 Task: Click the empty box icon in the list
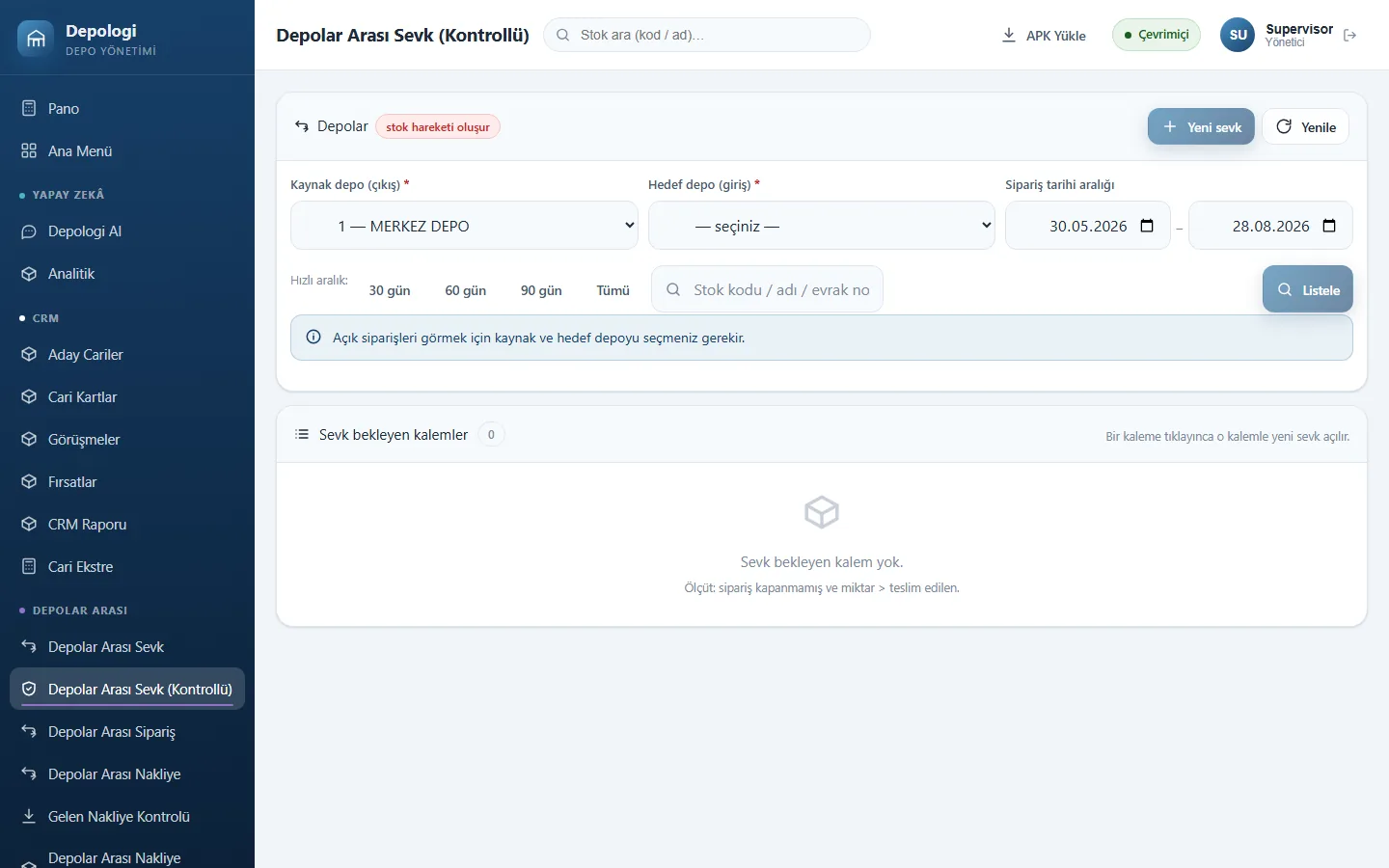coord(822,512)
